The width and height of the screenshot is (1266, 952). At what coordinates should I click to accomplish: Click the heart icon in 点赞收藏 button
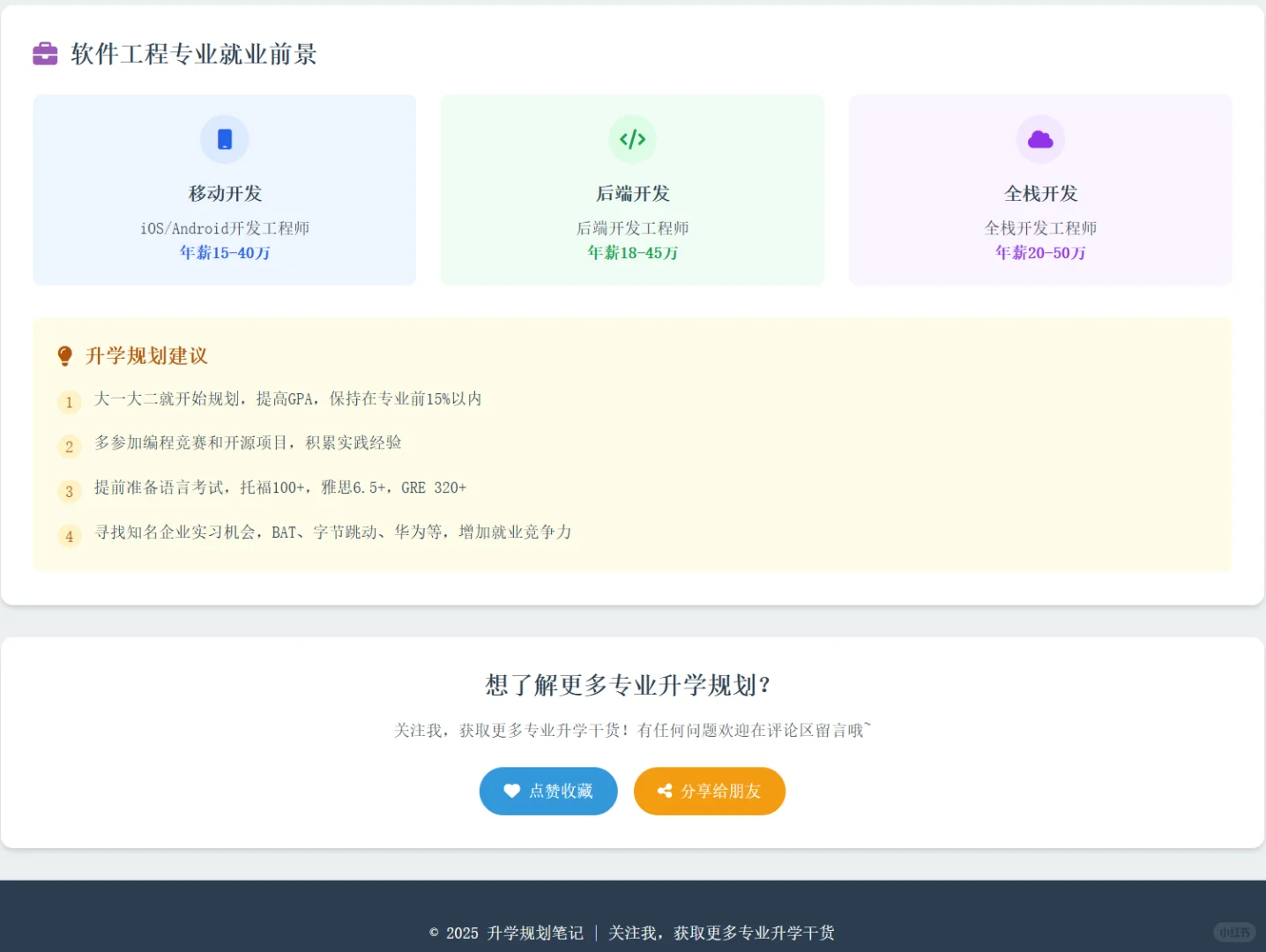512,791
